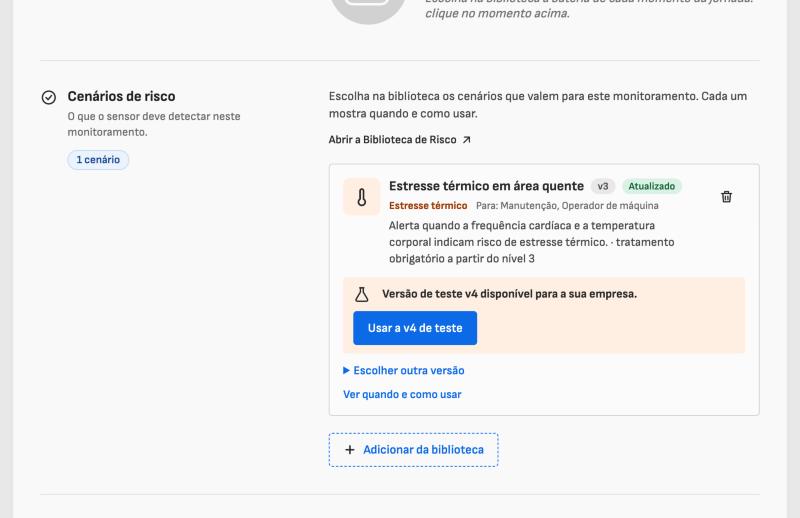Click the orange 'Estresse térmico' category label
The image size is (800, 518).
pos(428,206)
